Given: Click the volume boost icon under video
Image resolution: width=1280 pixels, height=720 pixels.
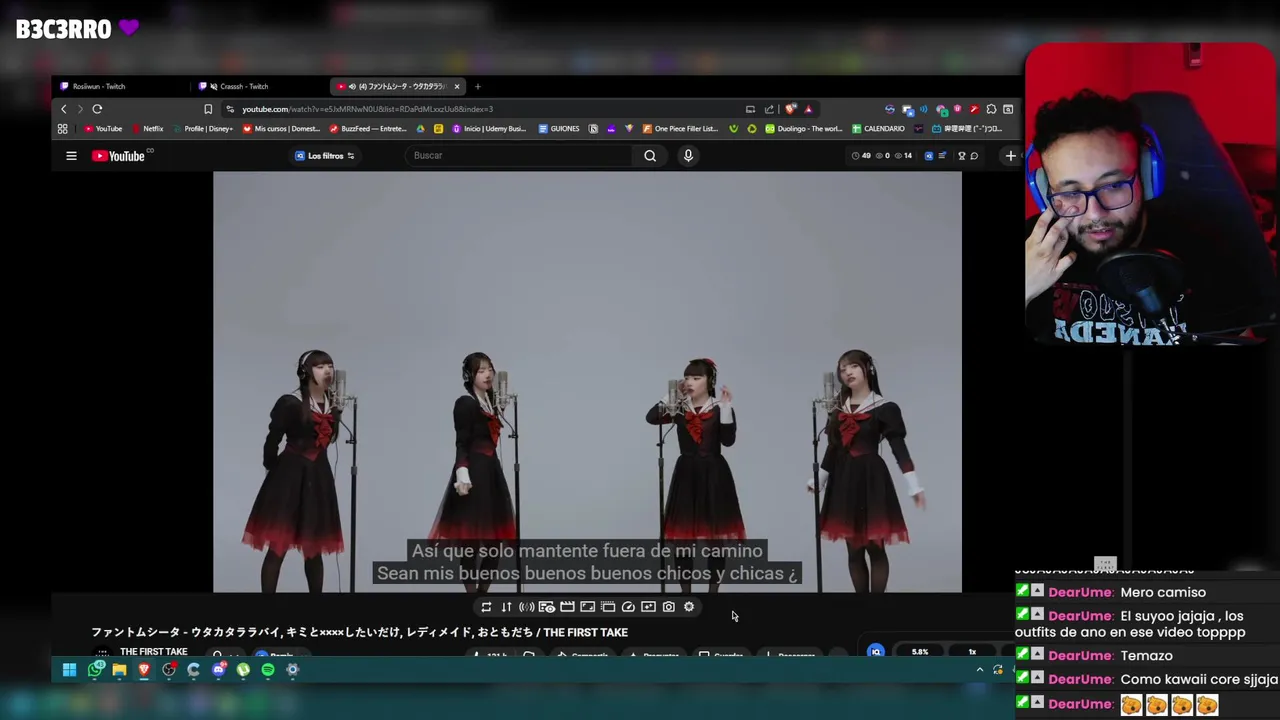Looking at the screenshot, I should [526, 607].
